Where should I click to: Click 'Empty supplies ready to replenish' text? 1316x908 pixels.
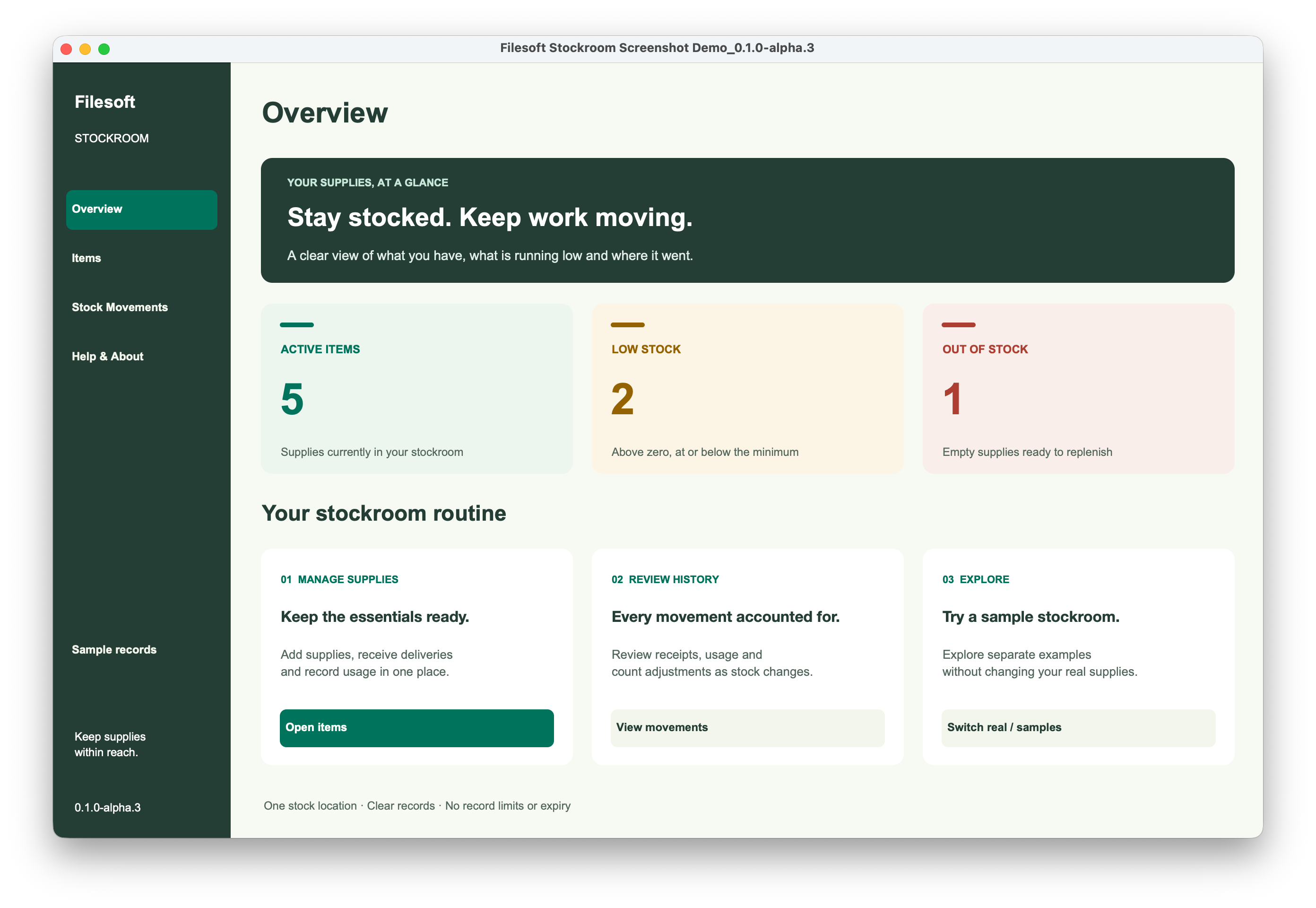(x=1027, y=452)
